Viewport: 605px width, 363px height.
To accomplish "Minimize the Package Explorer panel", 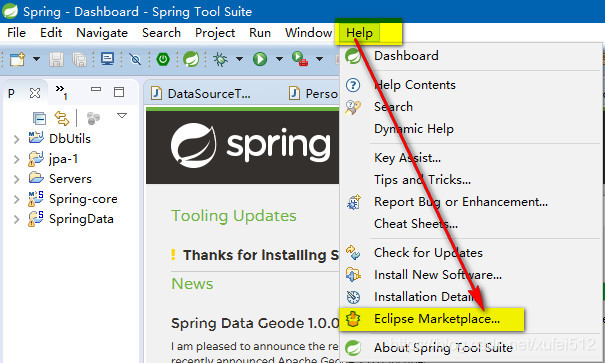I will [x=96, y=89].
